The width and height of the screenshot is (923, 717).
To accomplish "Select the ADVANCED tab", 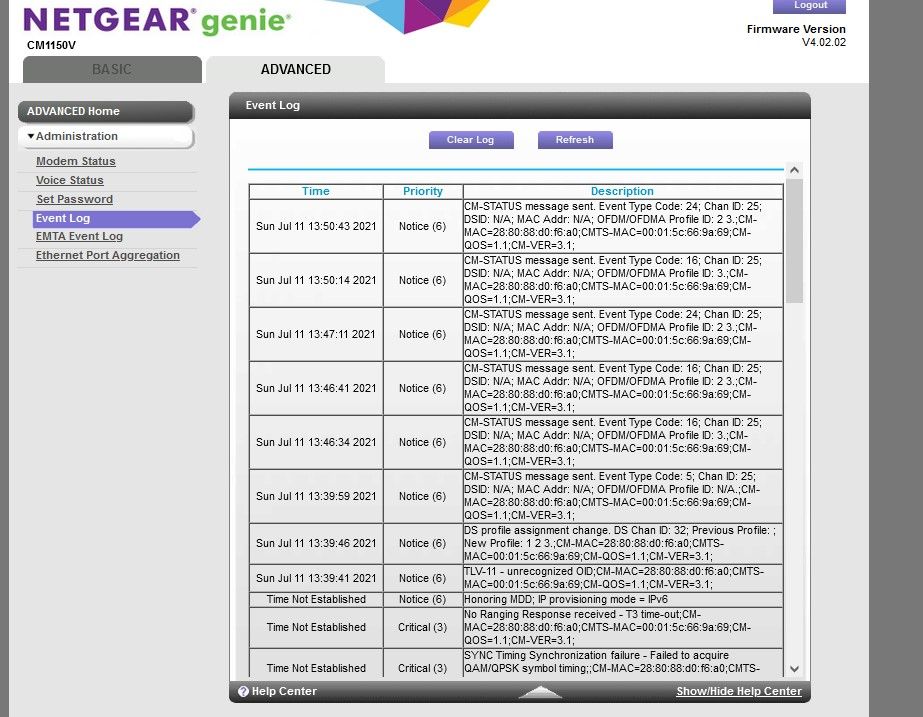I will point(296,69).
